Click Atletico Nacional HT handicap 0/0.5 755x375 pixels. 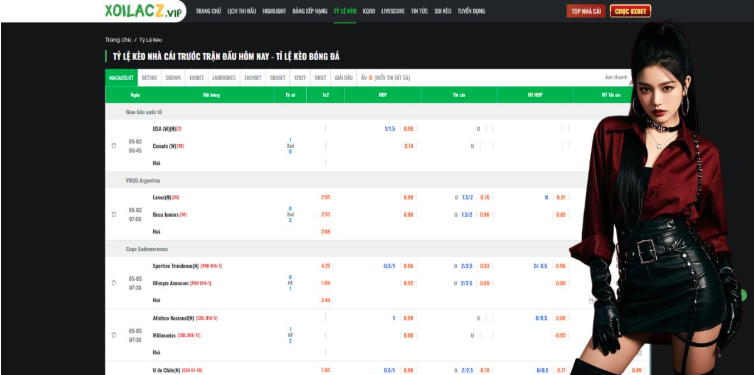tap(542, 318)
